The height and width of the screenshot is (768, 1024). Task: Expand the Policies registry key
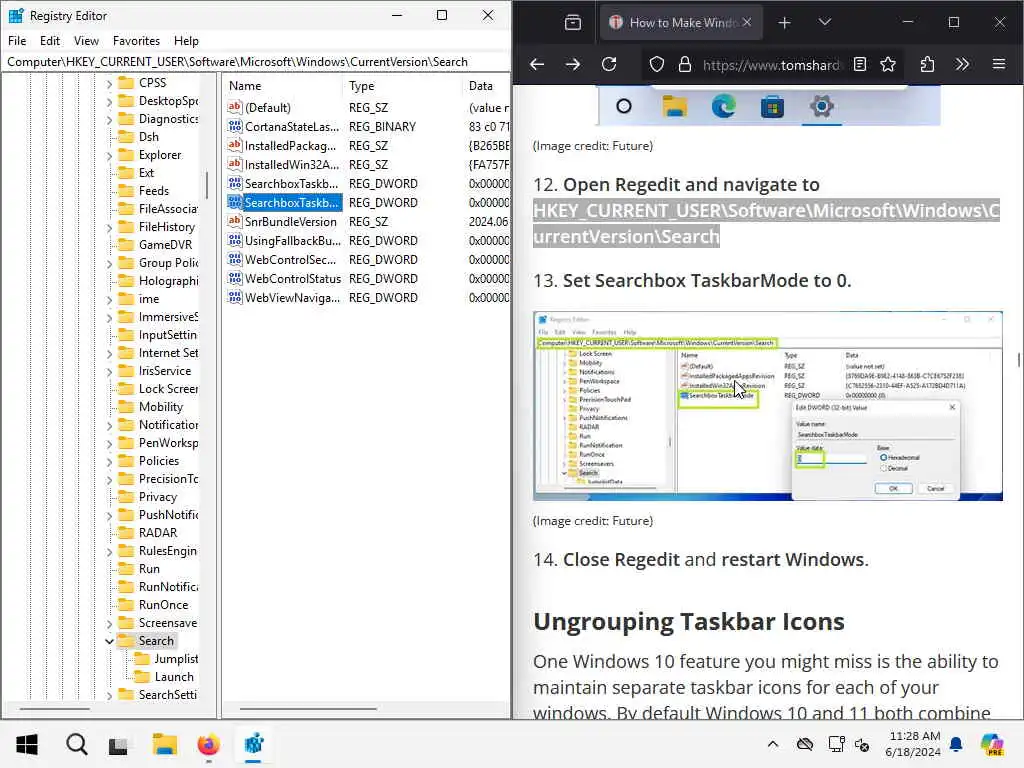110,461
